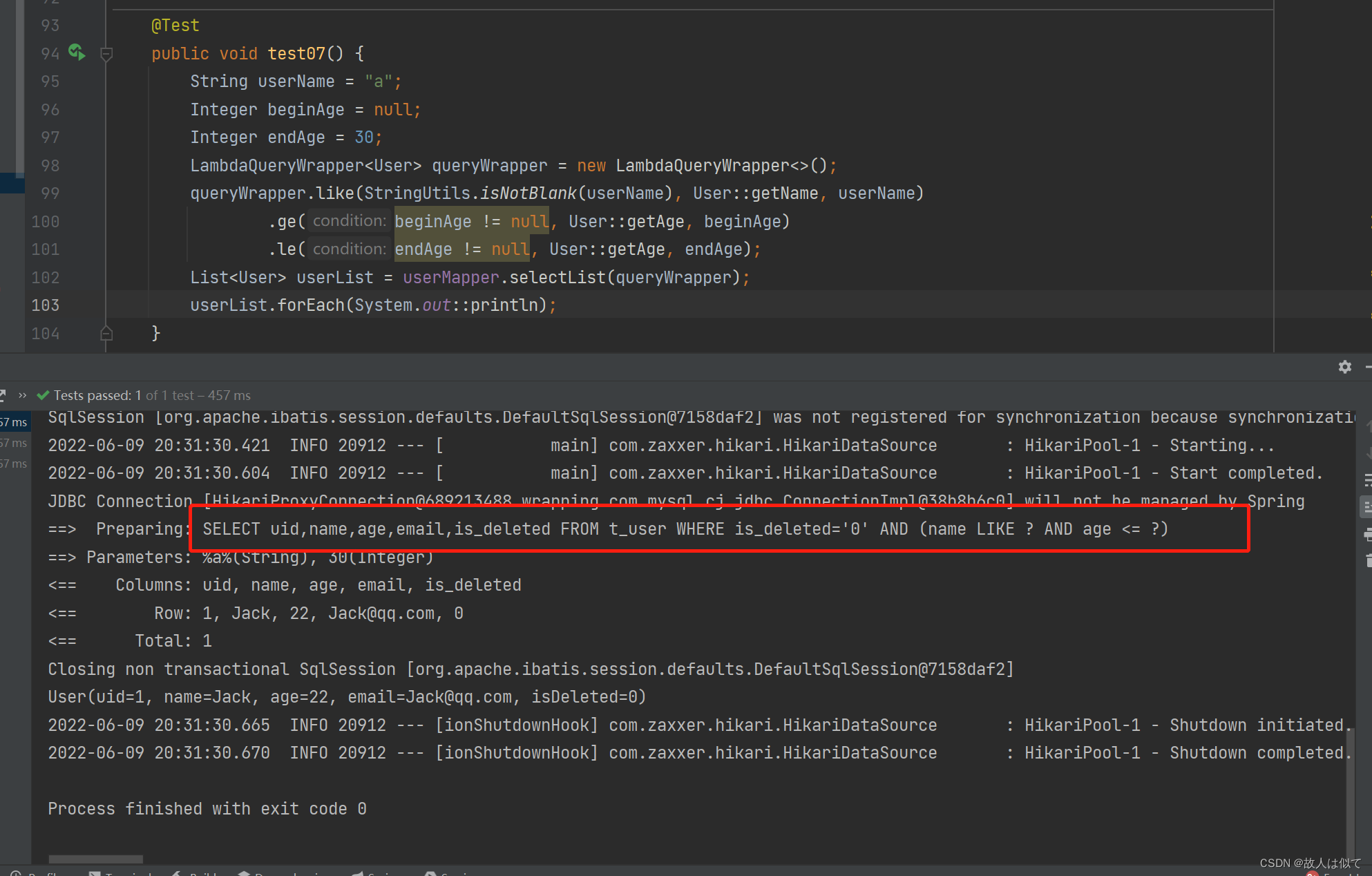Image resolution: width=1372 pixels, height=876 pixels.
Task: Click beginAge declaration on line 96
Action: (305, 109)
